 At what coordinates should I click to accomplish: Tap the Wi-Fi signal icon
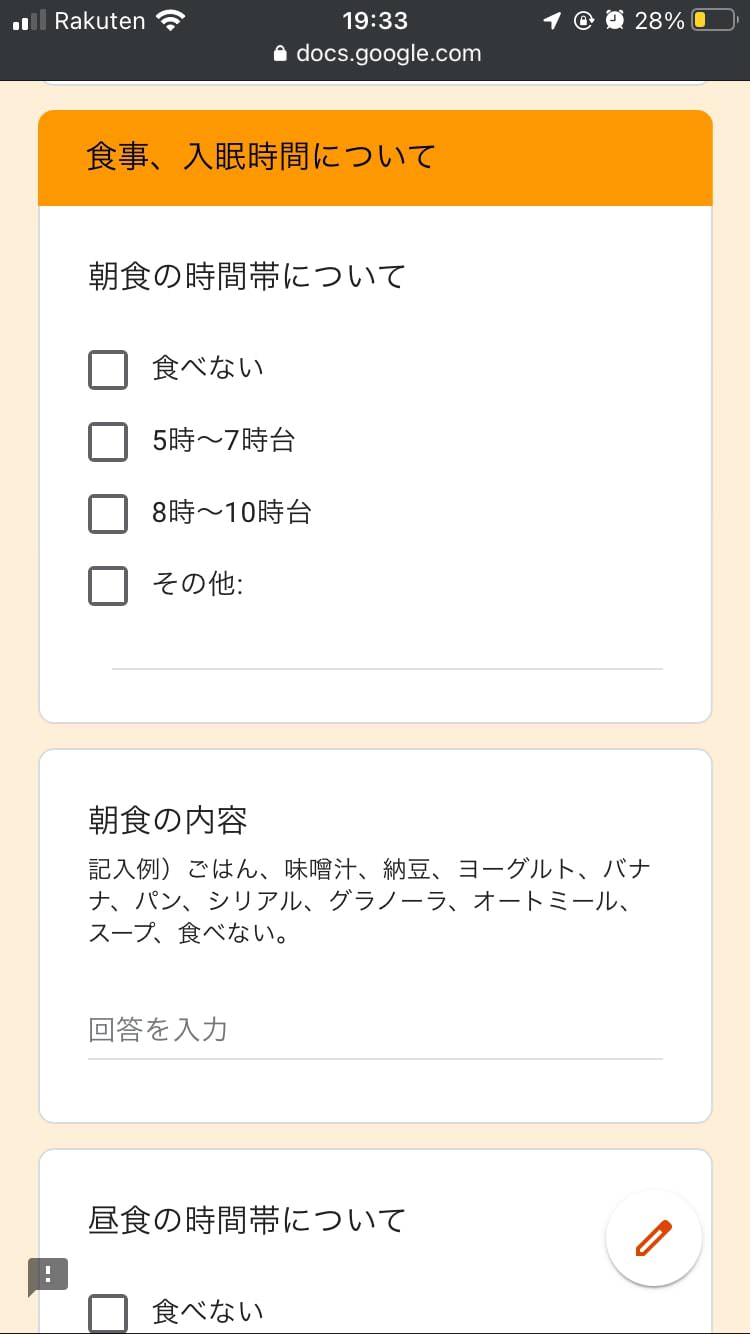[171, 20]
